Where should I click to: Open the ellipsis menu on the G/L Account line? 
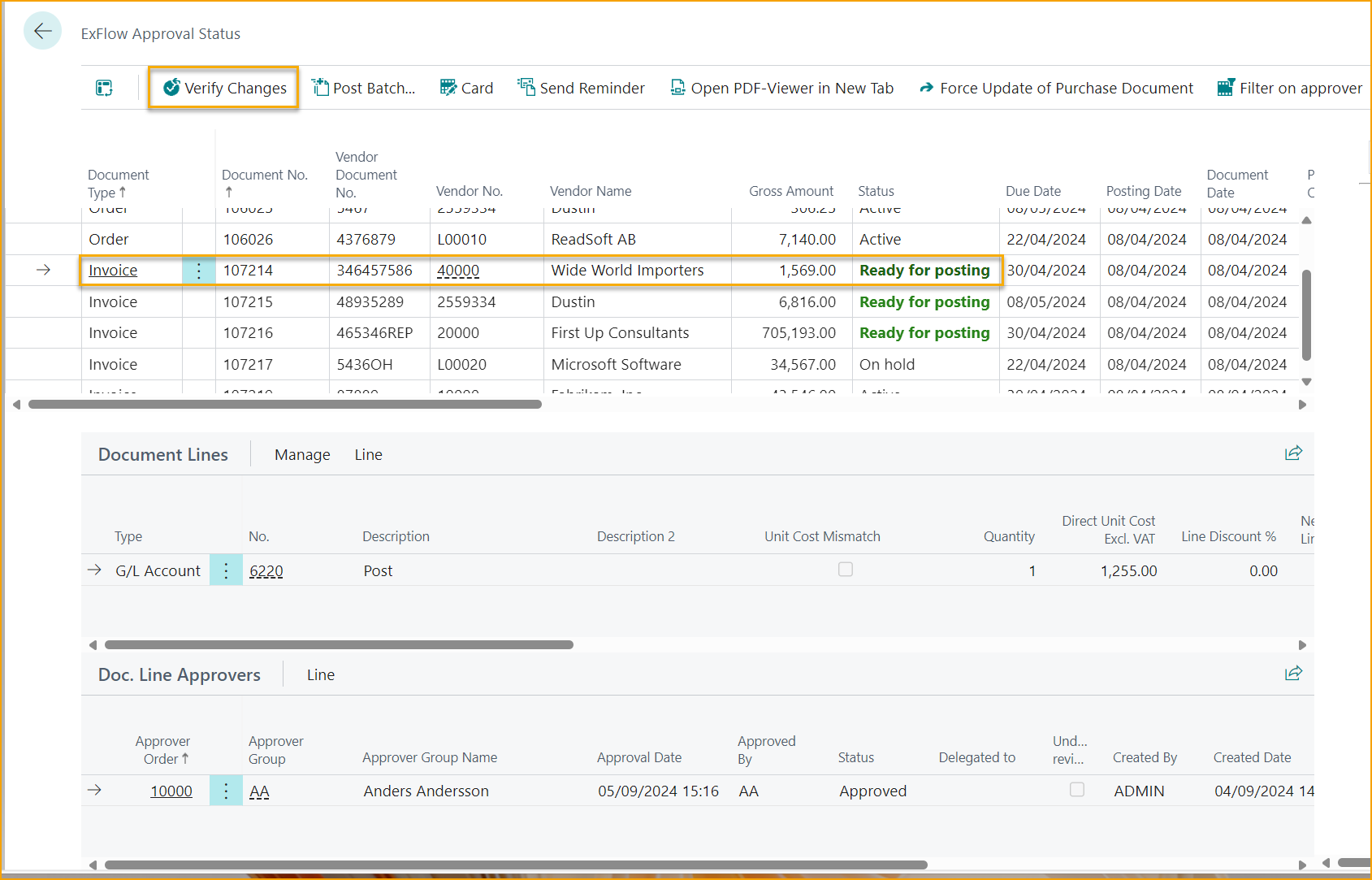[226, 570]
